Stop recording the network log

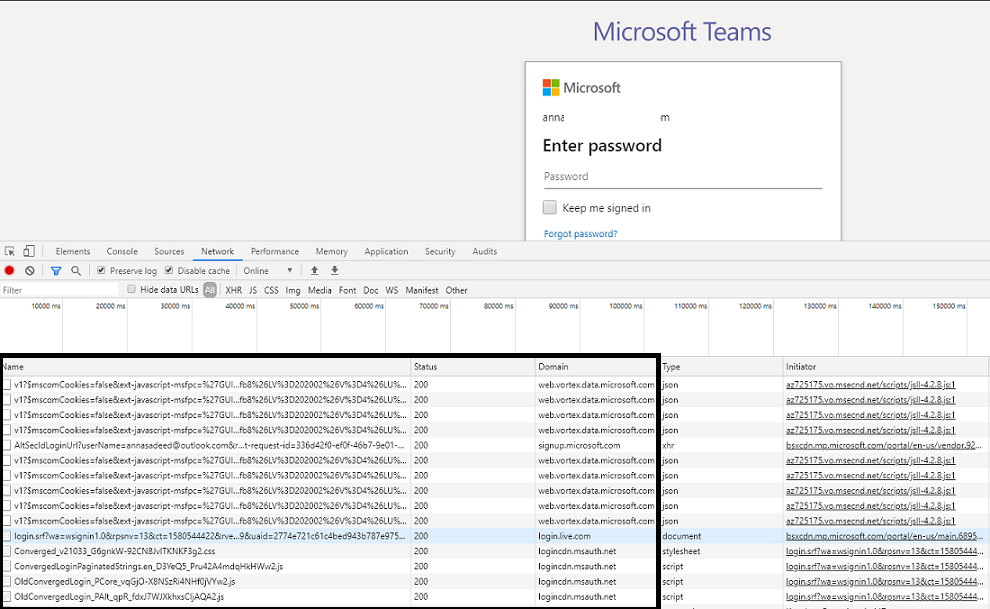click(x=9, y=271)
